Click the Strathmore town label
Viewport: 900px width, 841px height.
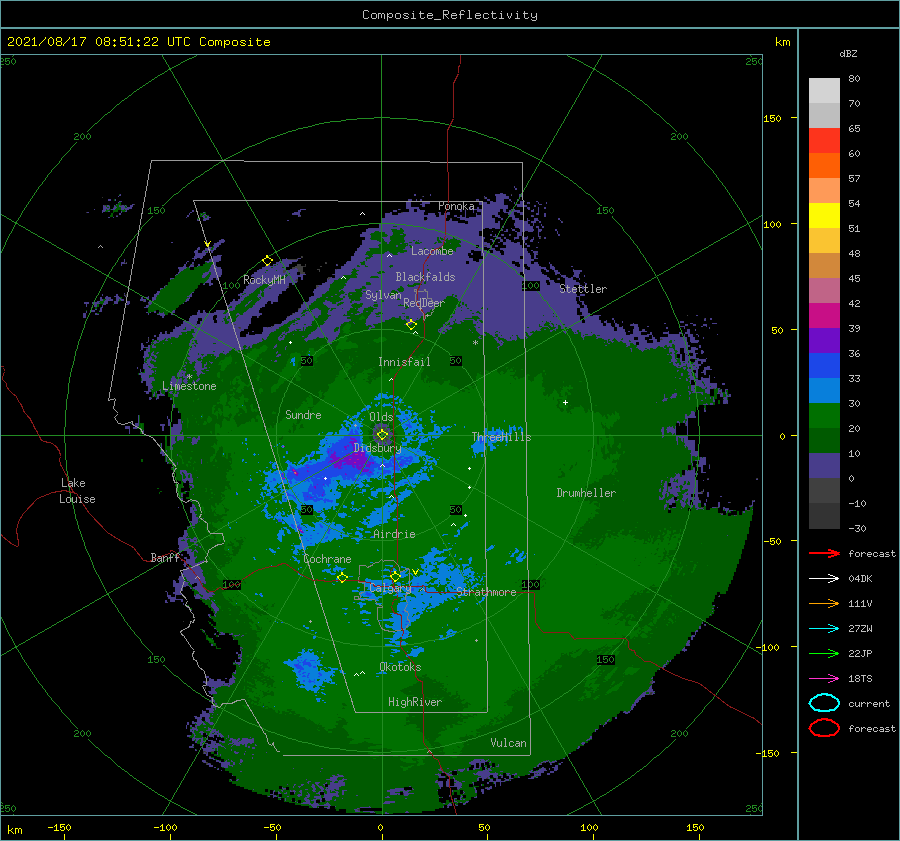point(486,592)
